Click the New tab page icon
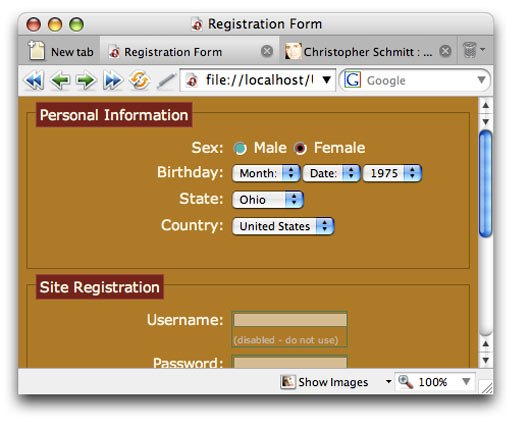The image size is (530, 431). (x=36, y=50)
